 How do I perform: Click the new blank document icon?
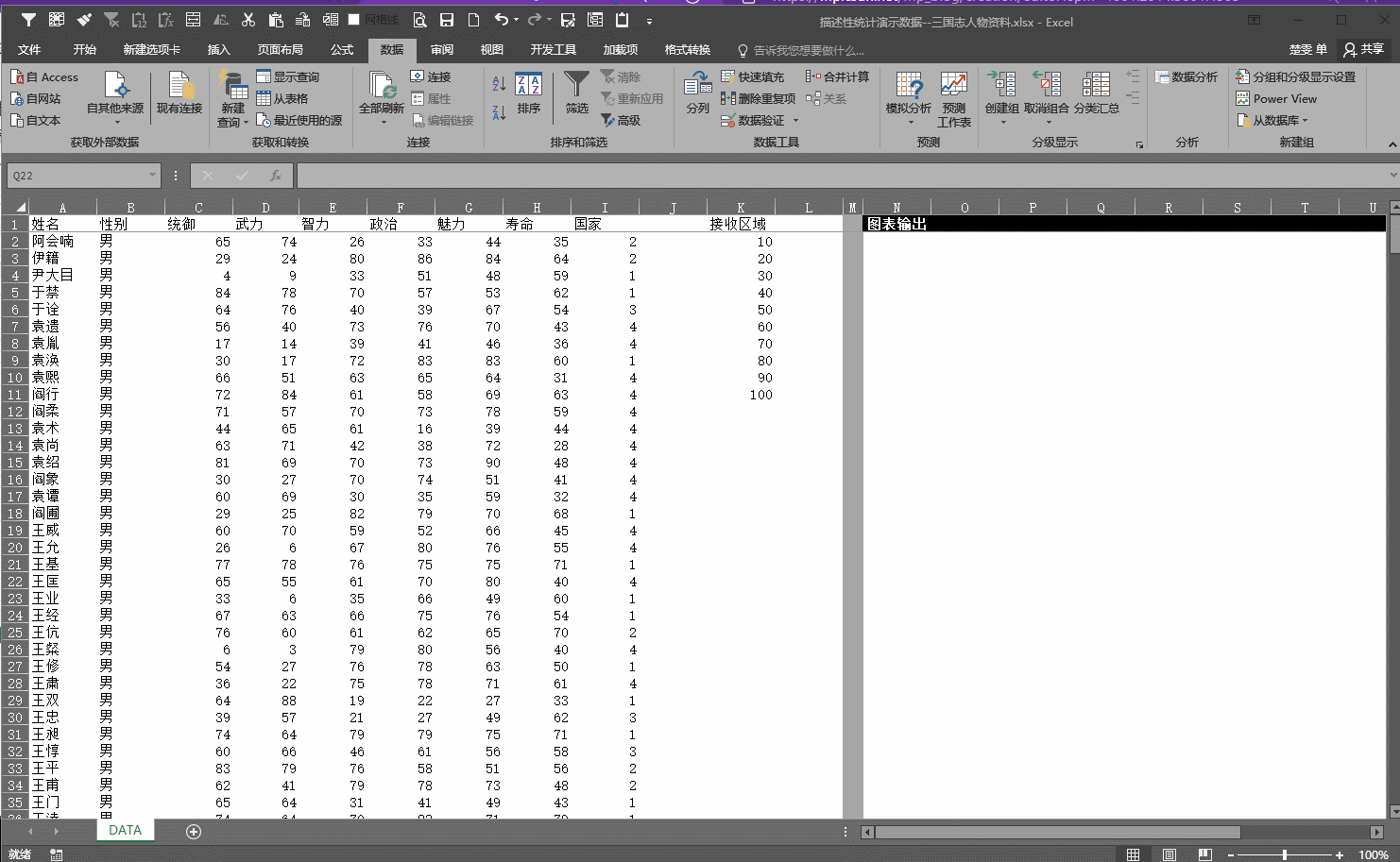pos(474,20)
